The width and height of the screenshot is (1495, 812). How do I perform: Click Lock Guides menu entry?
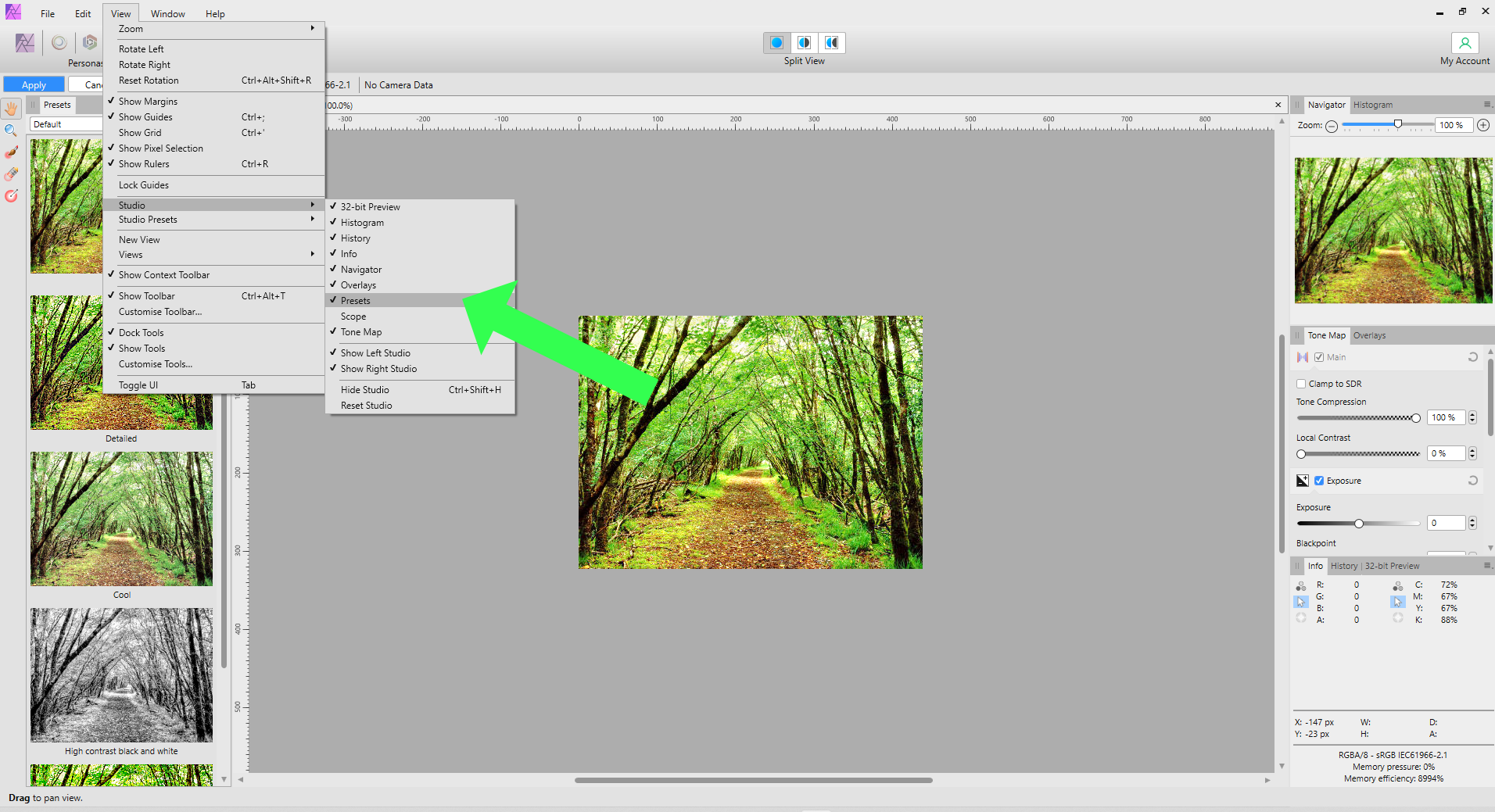point(213,185)
